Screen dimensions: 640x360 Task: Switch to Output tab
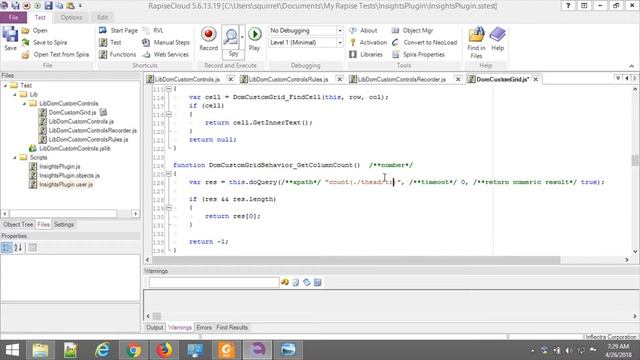point(155,327)
